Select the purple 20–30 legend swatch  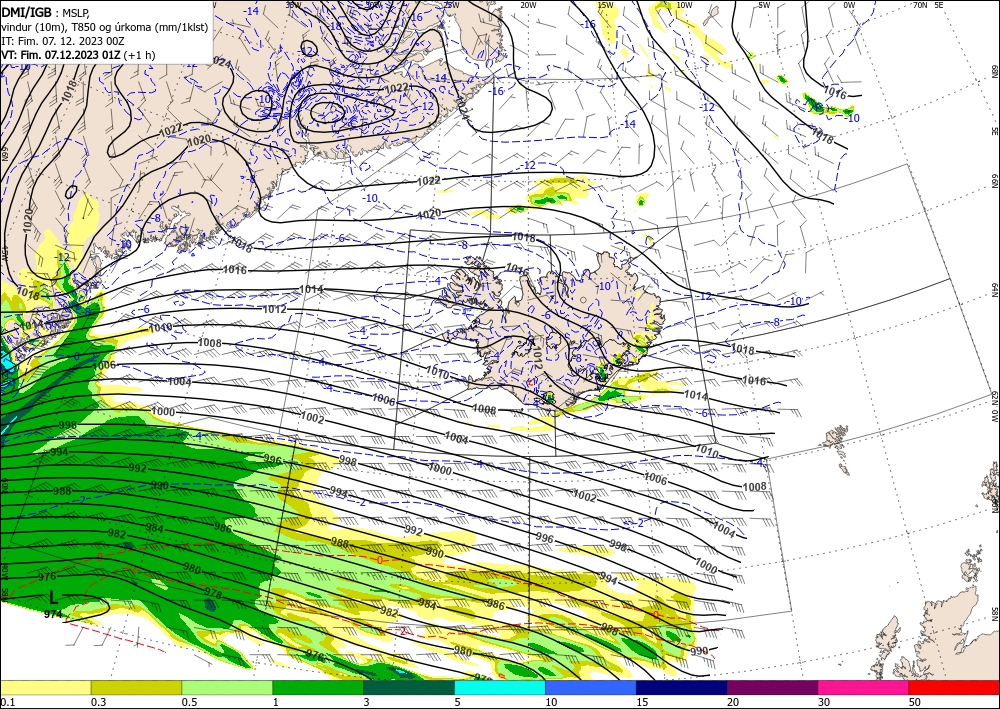tap(772, 687)
